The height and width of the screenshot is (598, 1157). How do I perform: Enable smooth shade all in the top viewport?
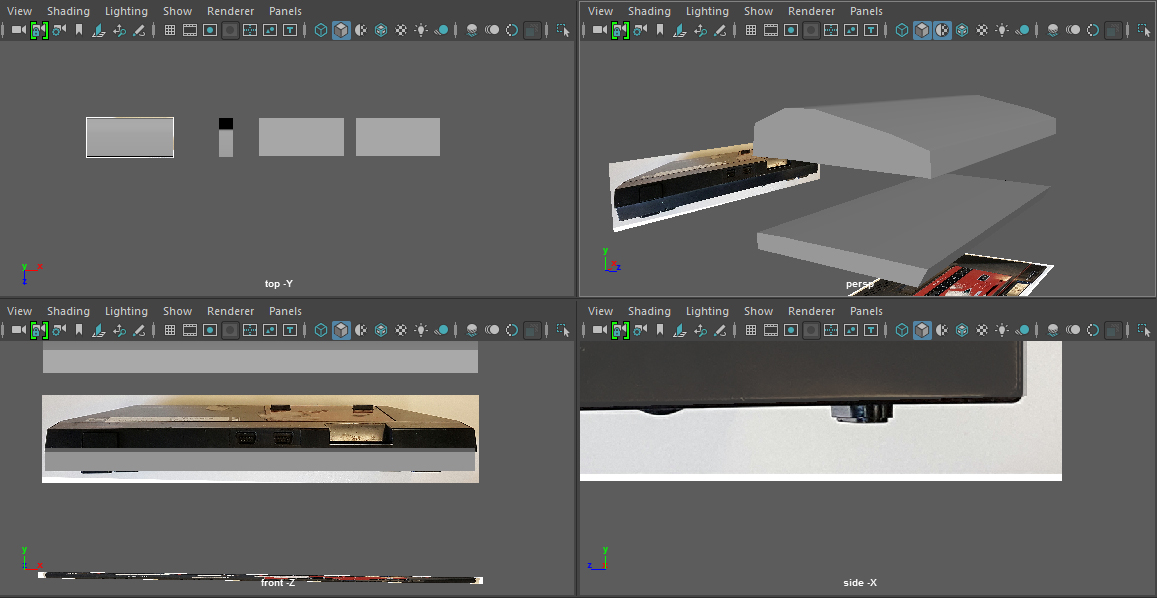(341, 30)
